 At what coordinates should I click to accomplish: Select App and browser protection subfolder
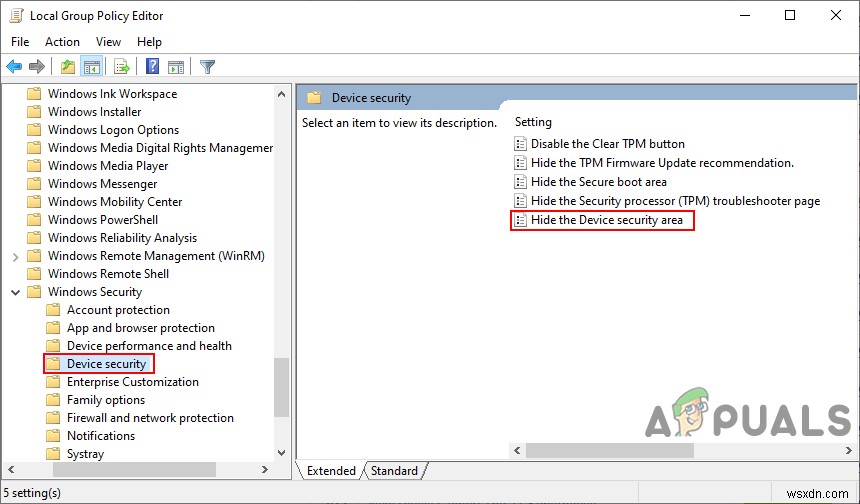point(141,328)
